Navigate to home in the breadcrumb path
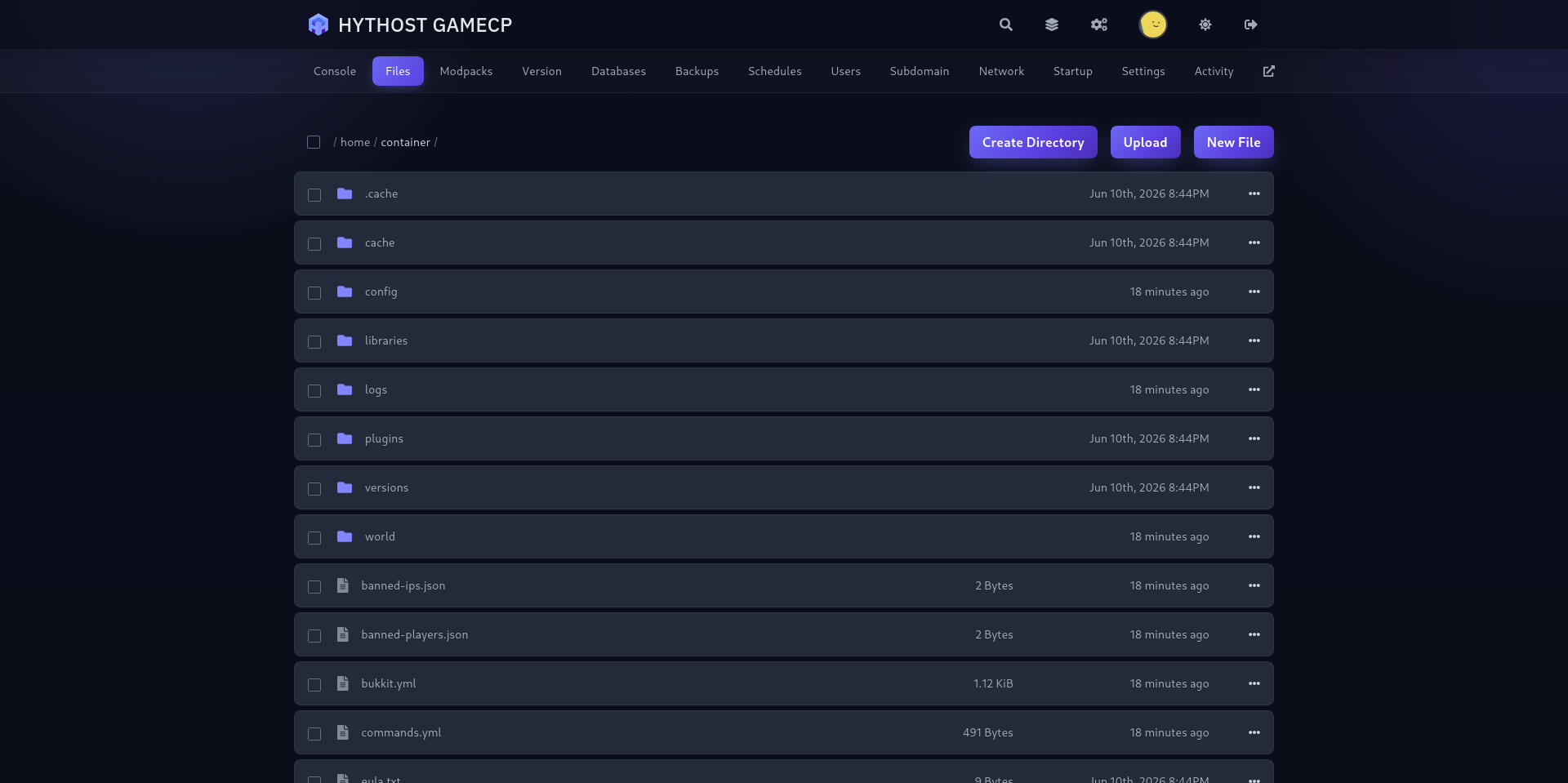Screen dimensions: 1568x783 tap(355, 142)
